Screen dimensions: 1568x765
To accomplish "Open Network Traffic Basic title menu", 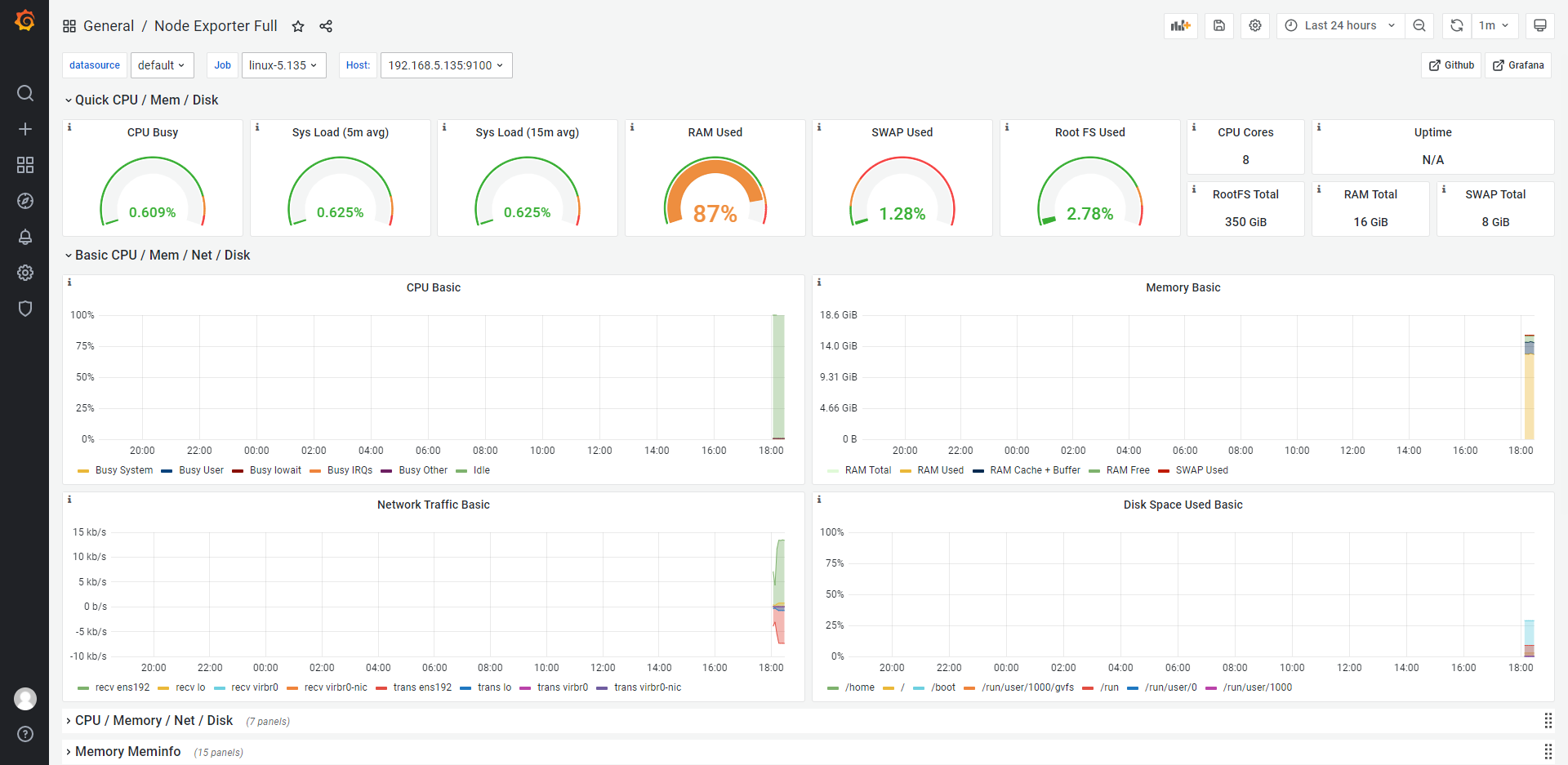I will [x=434, y=505].
